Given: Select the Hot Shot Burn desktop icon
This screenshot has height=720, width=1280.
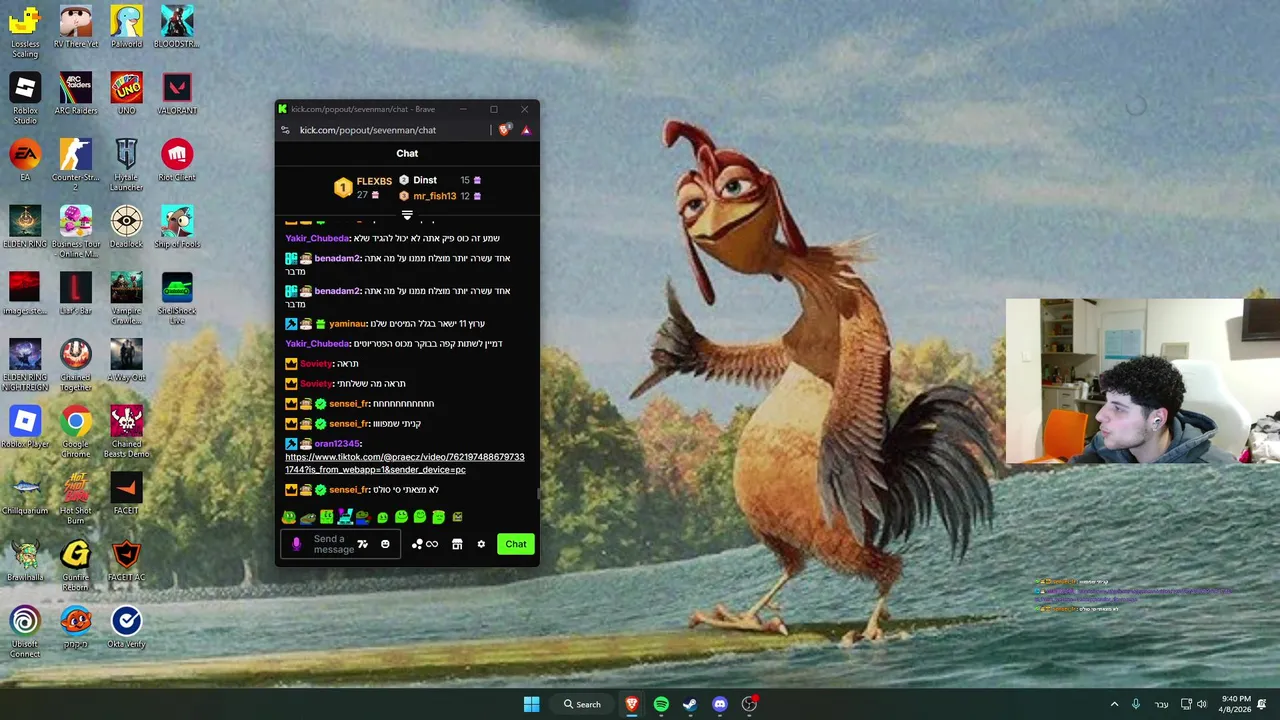Looking at the screenshot, I should coord(76,498).
